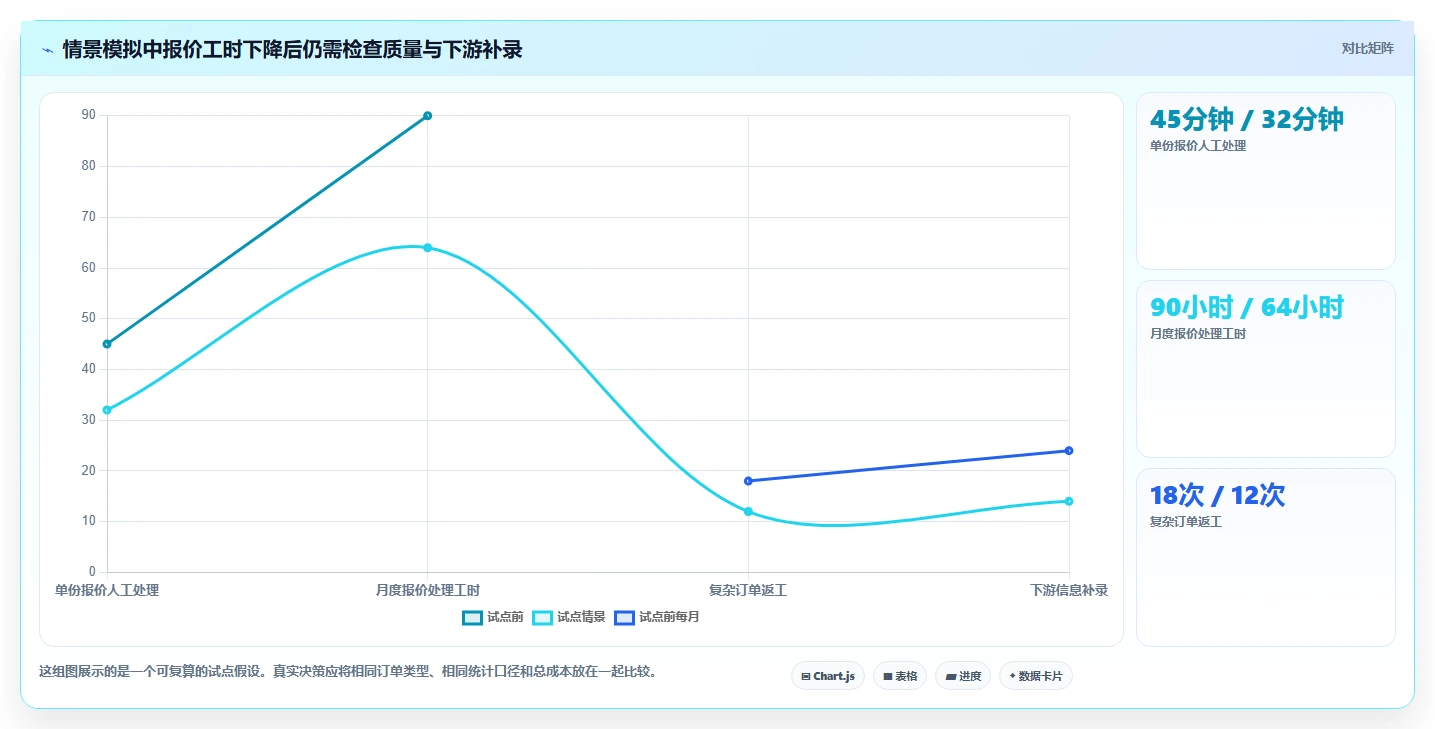Click the 试点情景 legend label
Image resolution: width=1435 pixels, height=729 pixels.
[581, 617]
